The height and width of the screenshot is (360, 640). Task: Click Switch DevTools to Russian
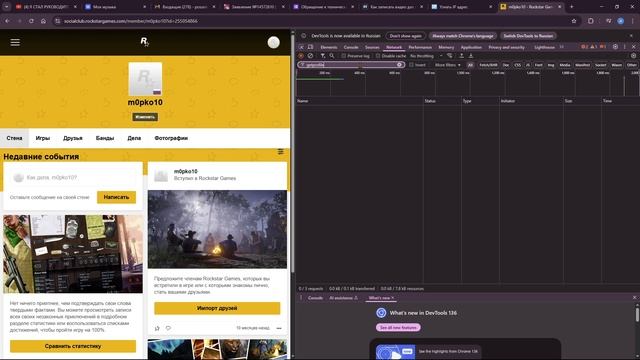[x=528, y=36]
